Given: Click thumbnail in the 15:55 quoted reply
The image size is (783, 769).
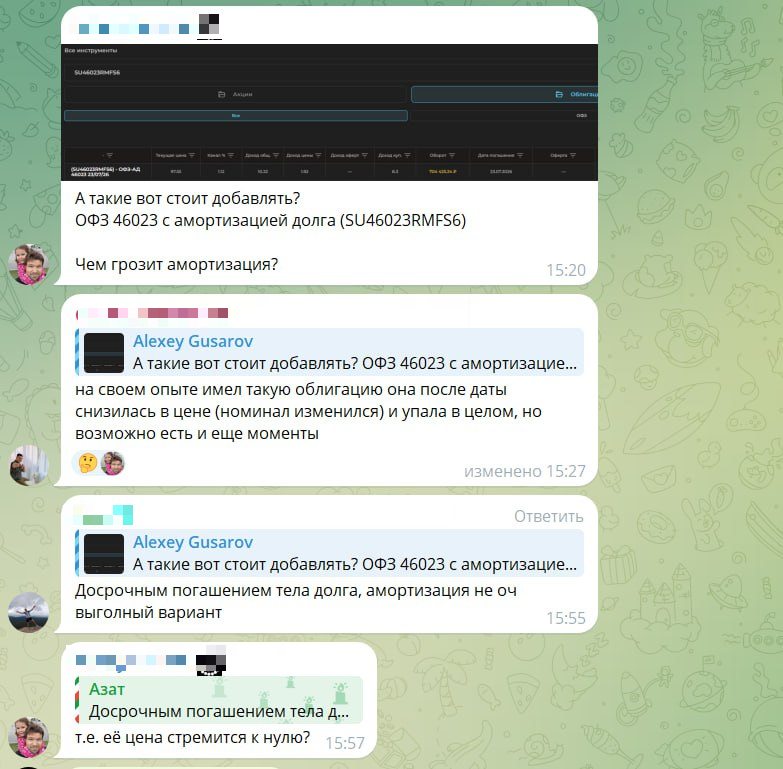Looking at the screenshot, I should tap(104, 553).
